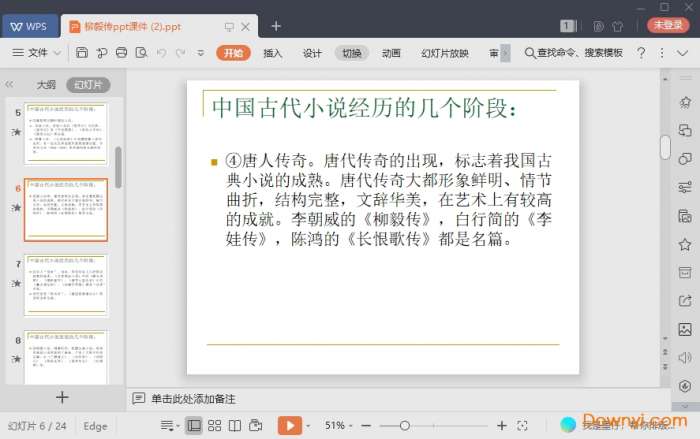Zoom in with the plus button
The width and height of the screenshot is (700, 439).
click(502, 426)
